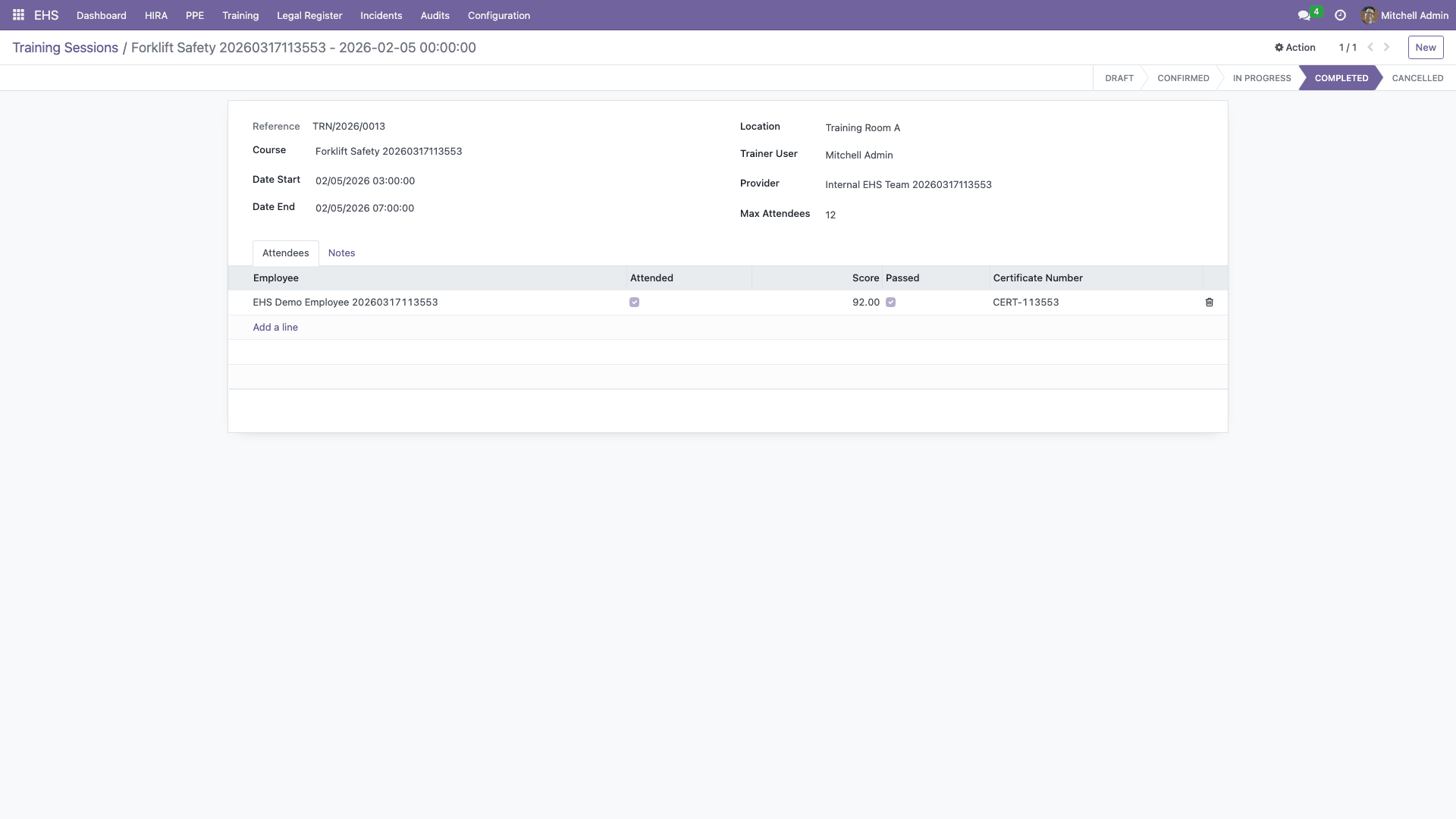1456x819 pixels.
Task: Click the Max Attendees field value
Action: tap(830, 215)
